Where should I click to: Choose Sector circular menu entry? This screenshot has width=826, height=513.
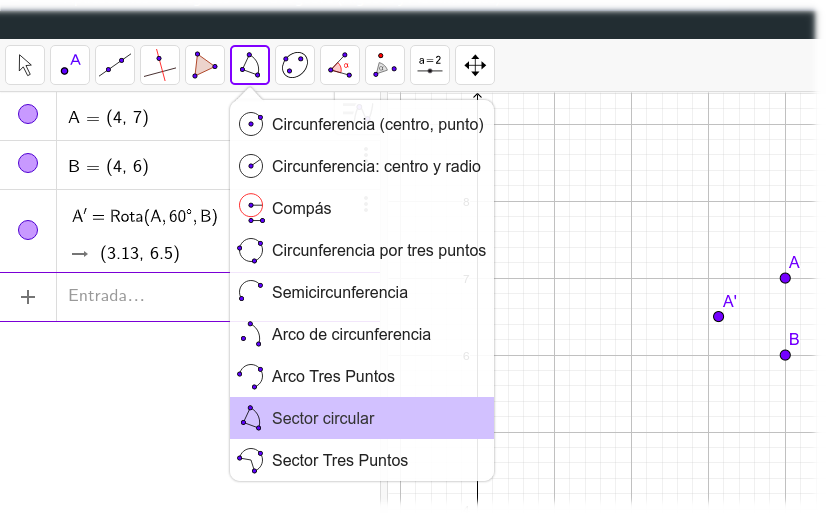362,418
